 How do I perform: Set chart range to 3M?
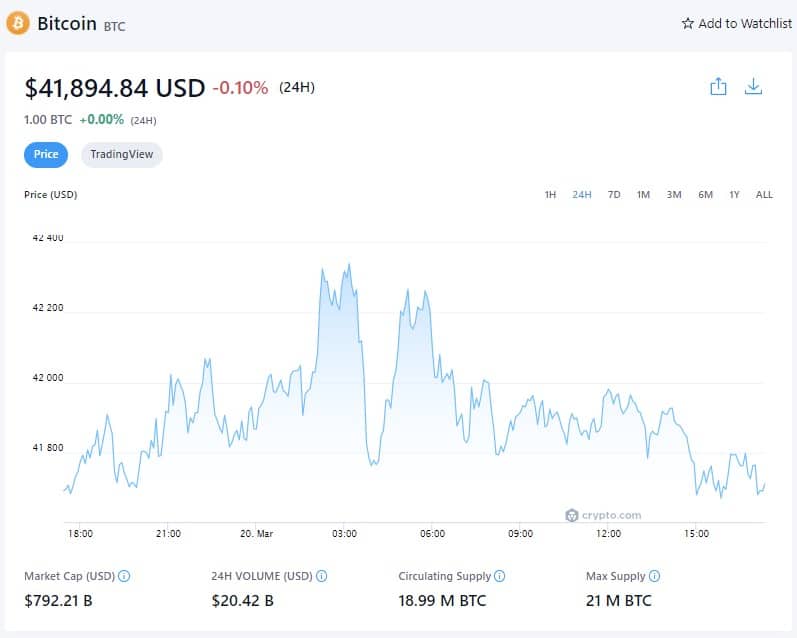pos(674,195)
